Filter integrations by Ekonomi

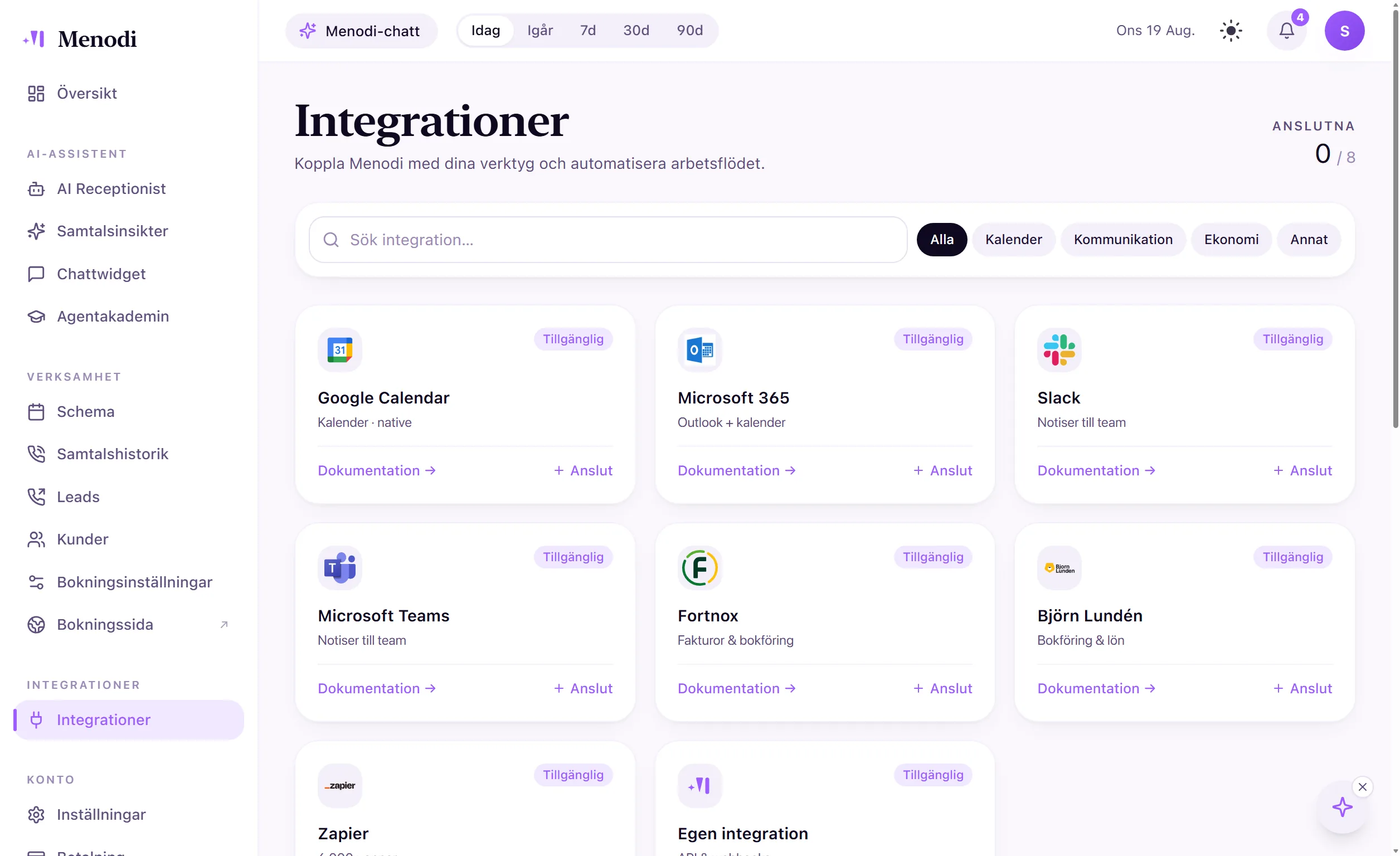point(1231,240)
